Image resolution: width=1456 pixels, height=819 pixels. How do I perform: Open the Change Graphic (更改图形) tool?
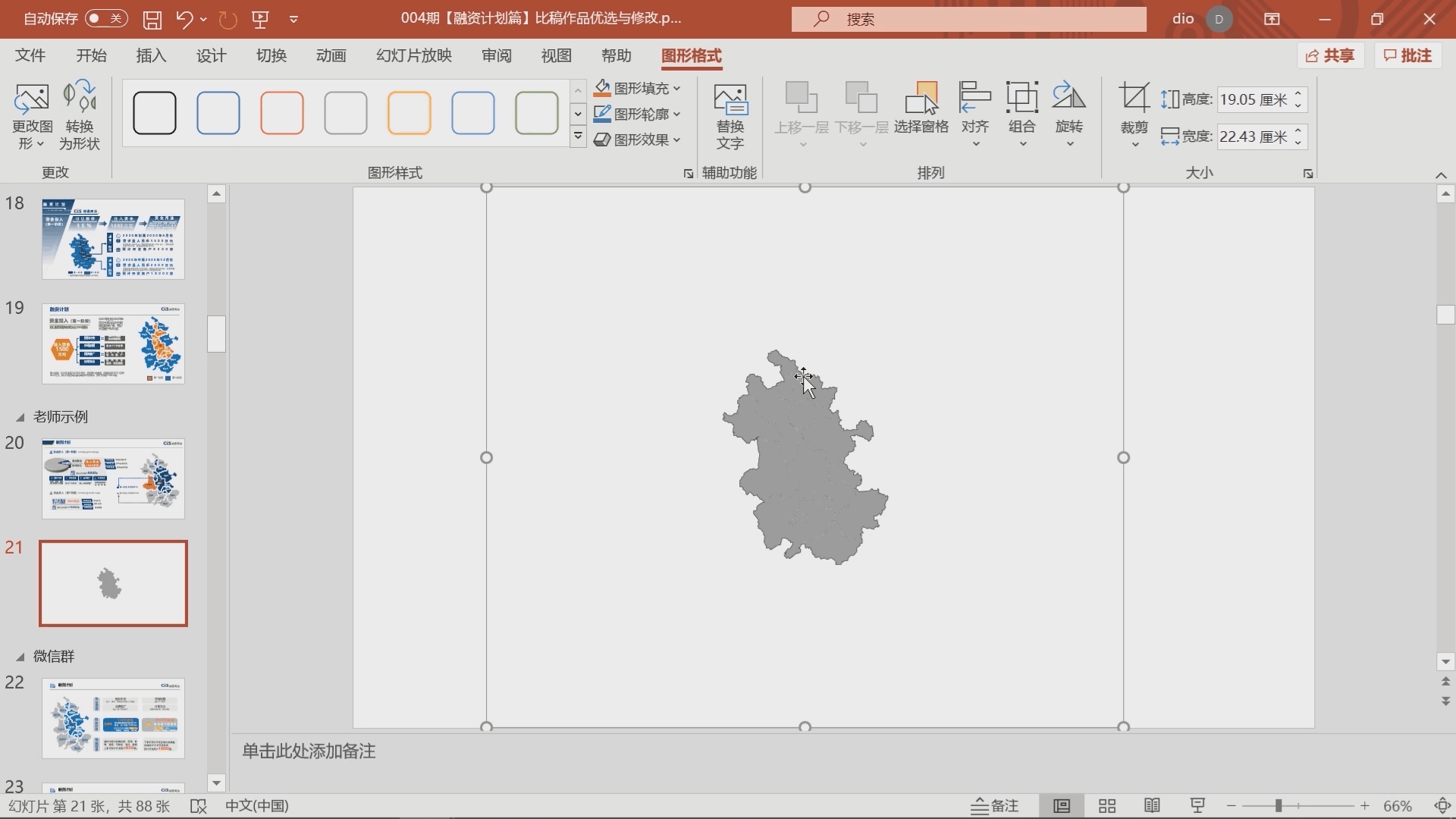[32, 116]
